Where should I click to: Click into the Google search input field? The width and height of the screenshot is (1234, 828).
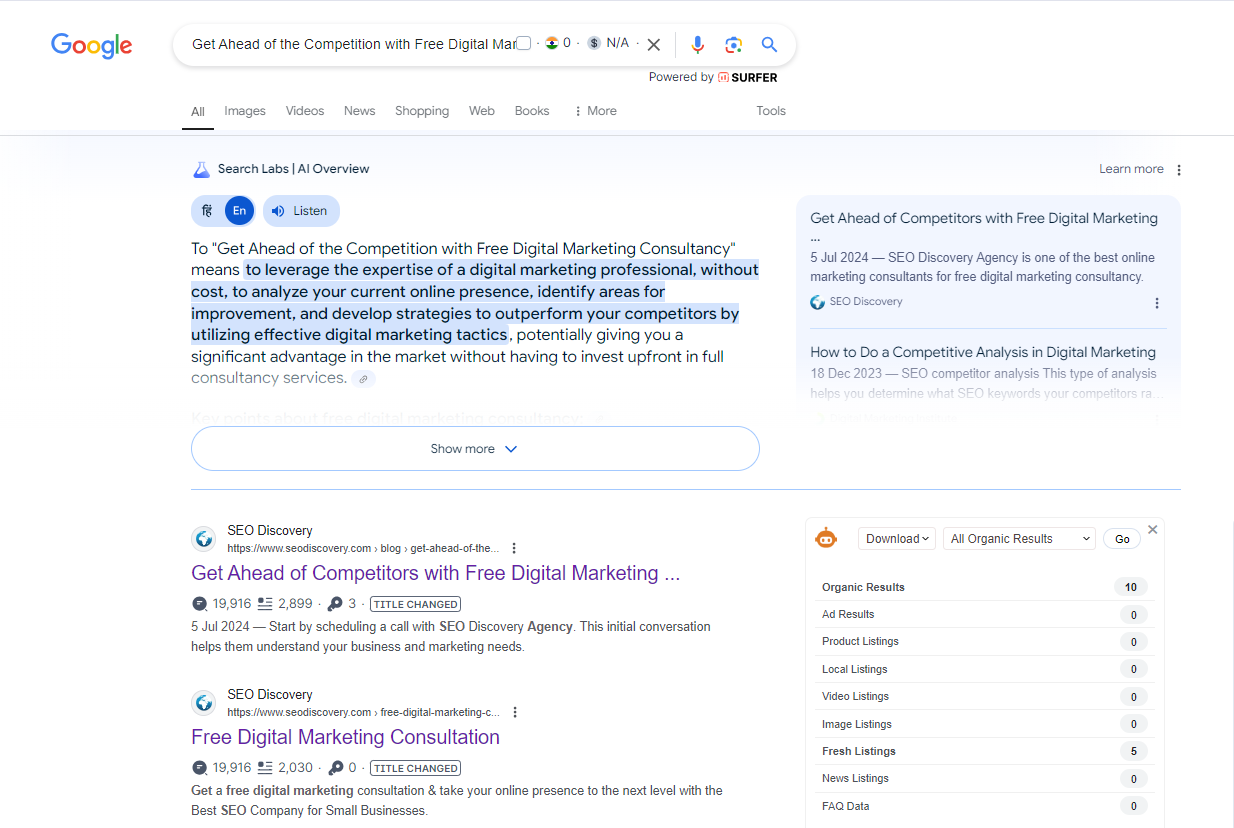[x=354, y=44]
